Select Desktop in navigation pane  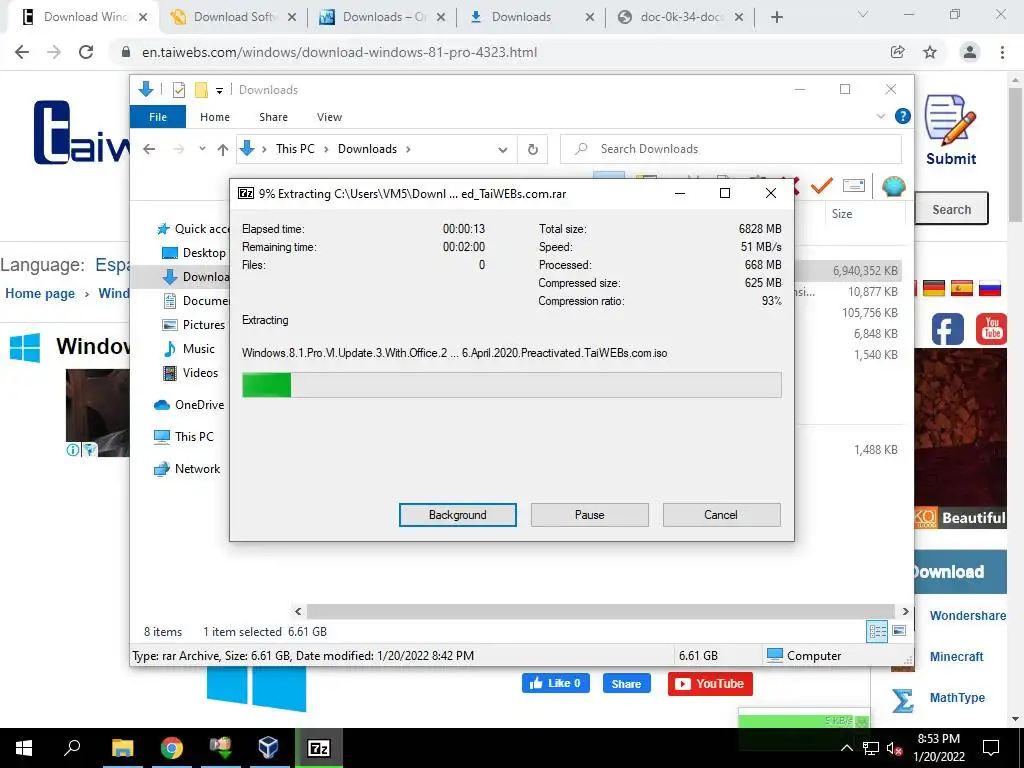point(193,253)
